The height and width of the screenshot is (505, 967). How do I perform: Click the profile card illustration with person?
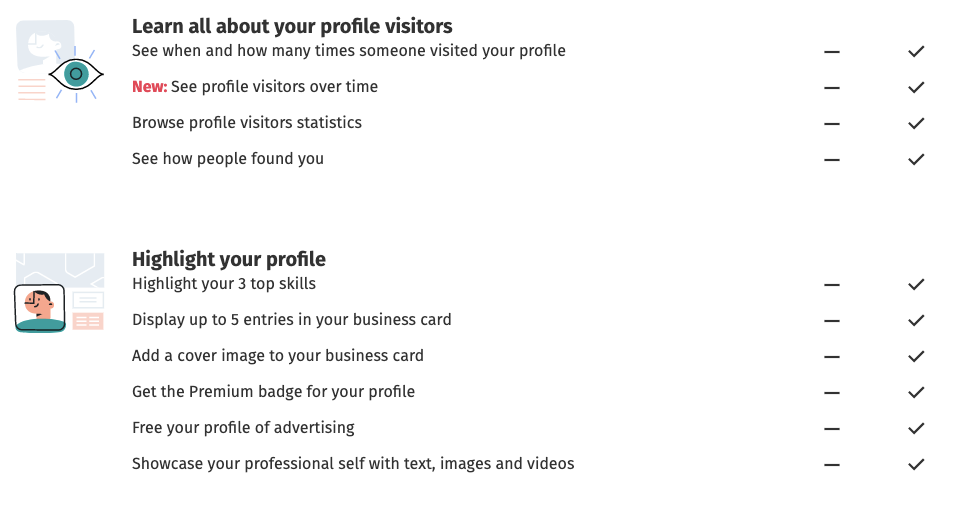[40, 309]
